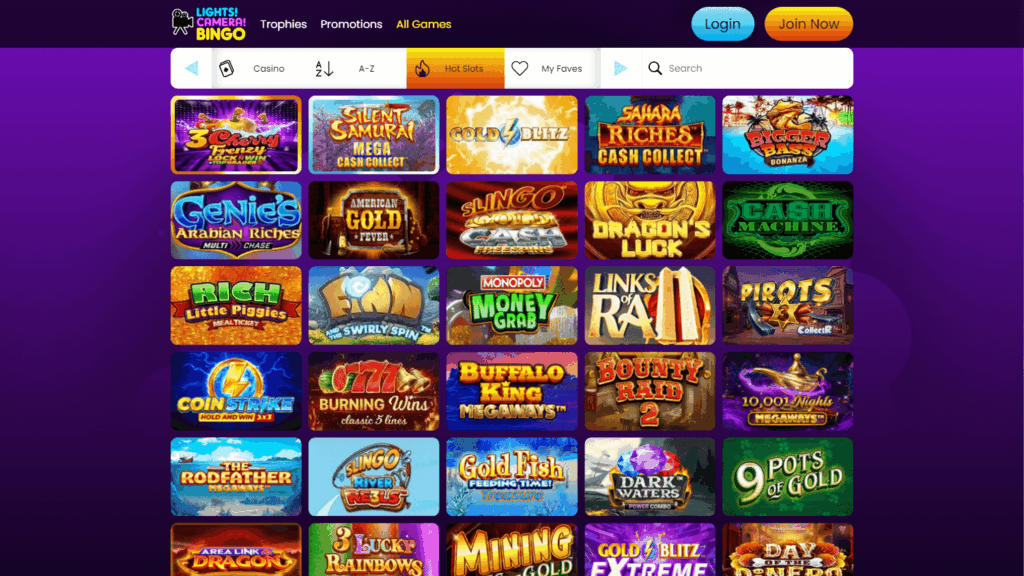This screenshot has height=576, width=1024.
Task: Choose the 9 Pots of Gold tile
Action: [x=788, y=477]
